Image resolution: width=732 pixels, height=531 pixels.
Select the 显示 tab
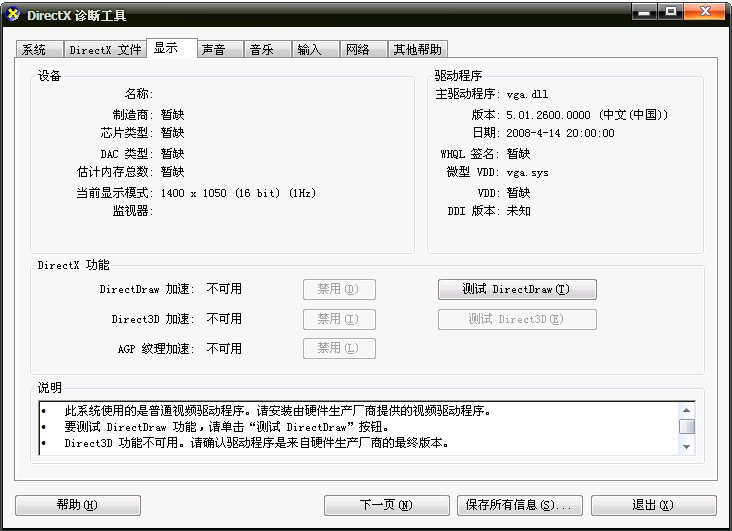pos(169,48)
